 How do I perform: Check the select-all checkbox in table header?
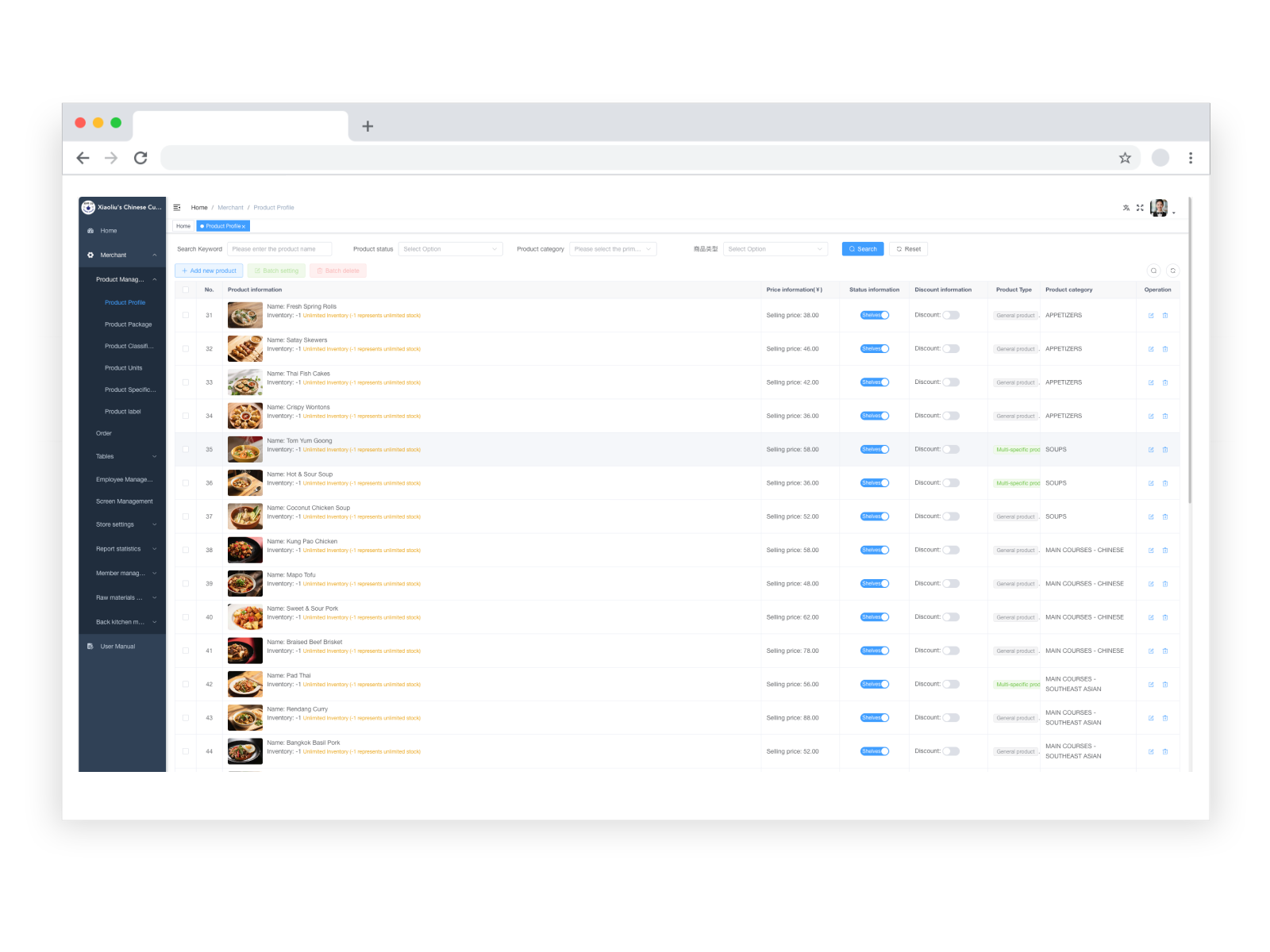click(185, 290)
